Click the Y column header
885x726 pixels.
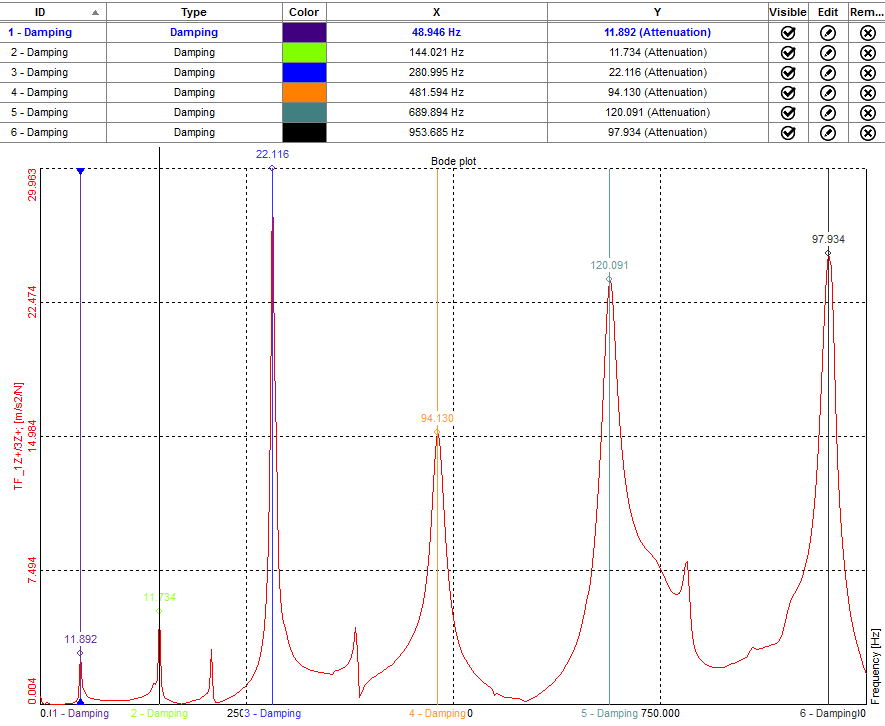click(658, 12)
